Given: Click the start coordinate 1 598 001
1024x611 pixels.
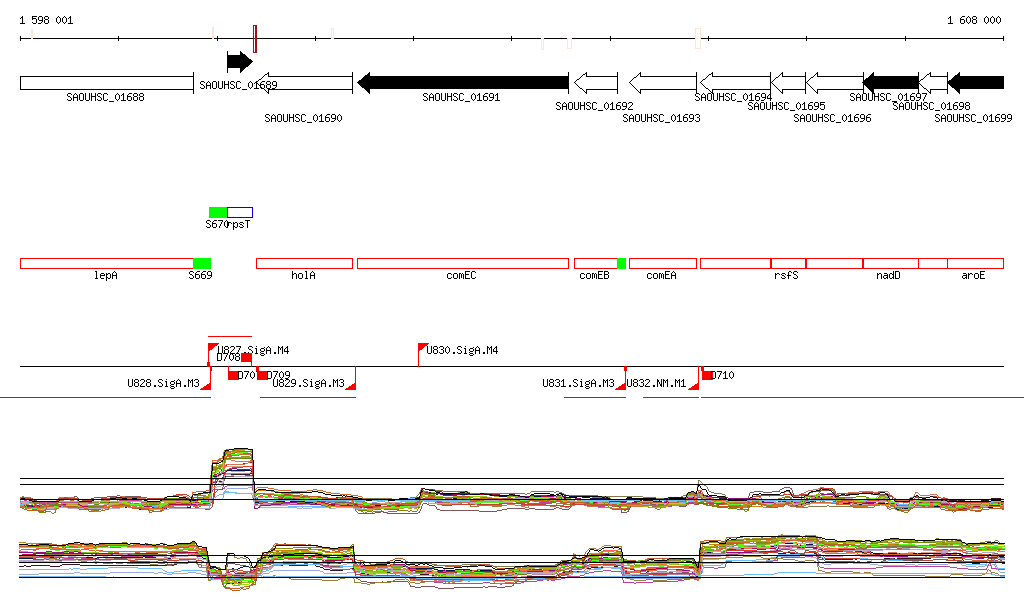Looking at the screenshot, I should click(46, 20).
